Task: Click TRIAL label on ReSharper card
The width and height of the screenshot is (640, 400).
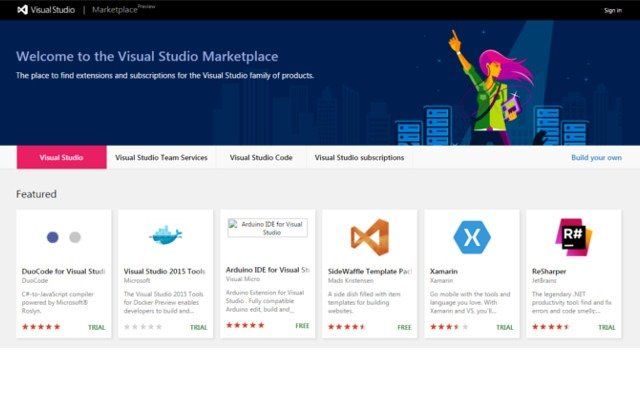Action: pos(607,327)
